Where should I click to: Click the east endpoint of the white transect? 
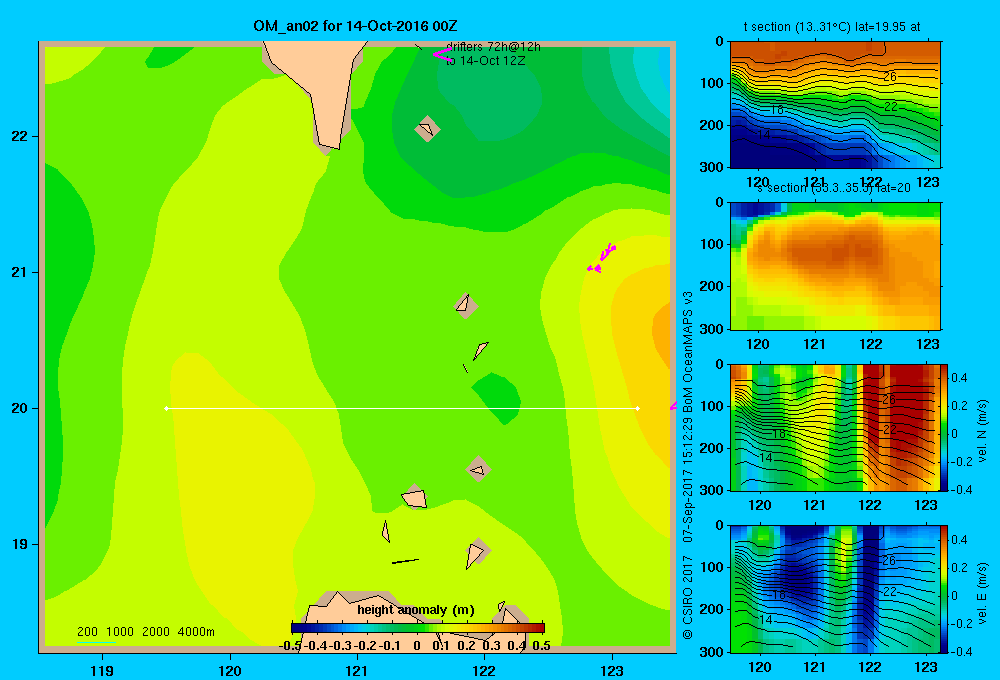638,408
